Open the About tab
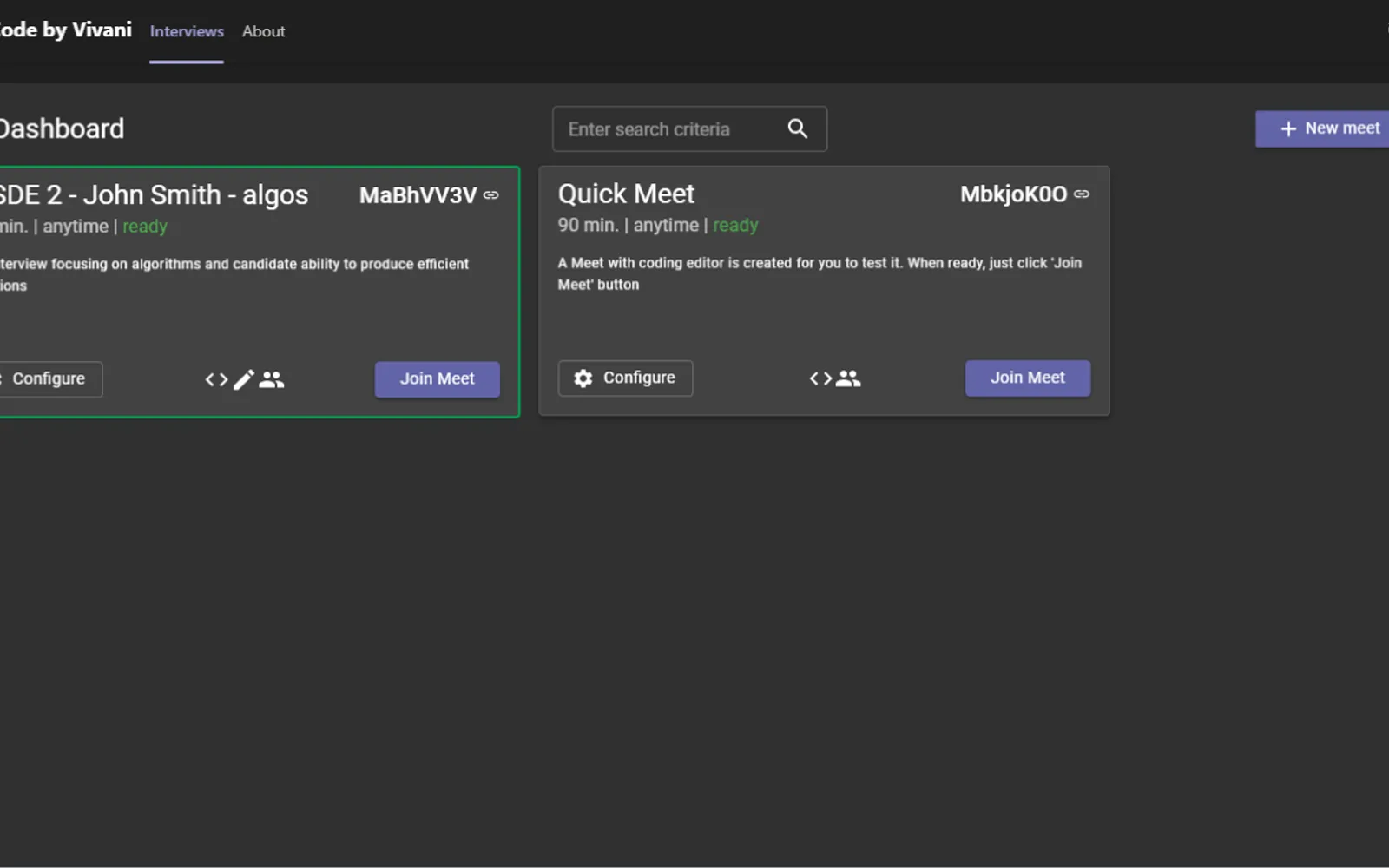1389x868 pixels. (x=263, y=31)
